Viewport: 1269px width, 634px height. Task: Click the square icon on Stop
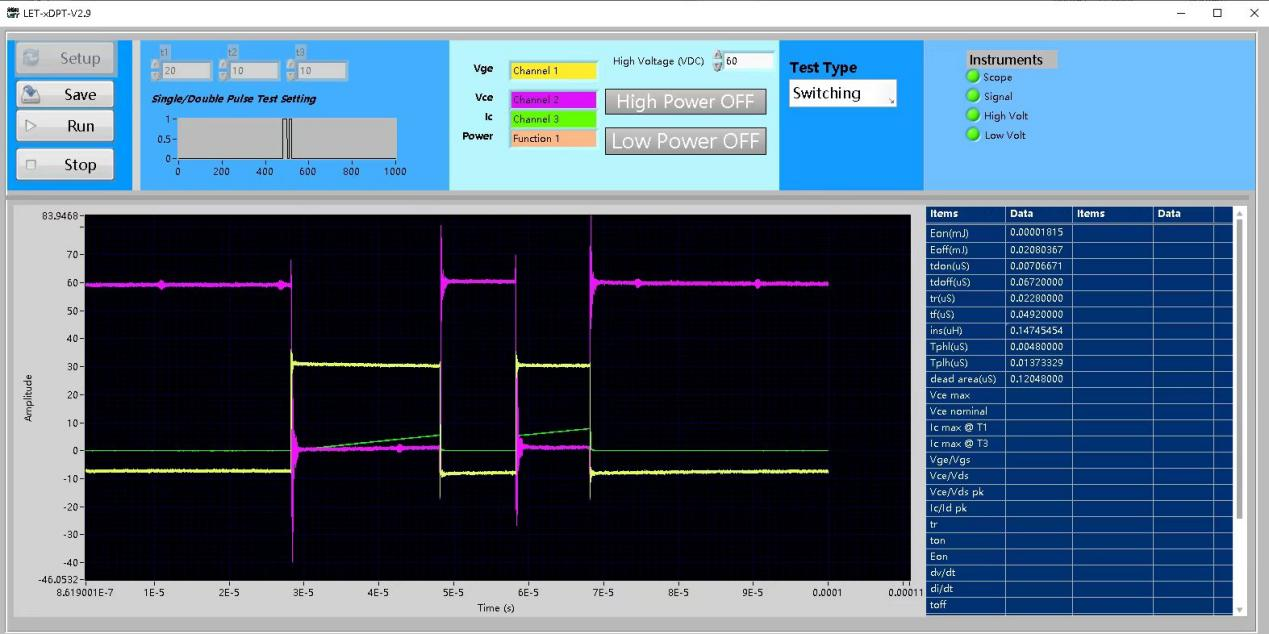(x=31, y=164)
